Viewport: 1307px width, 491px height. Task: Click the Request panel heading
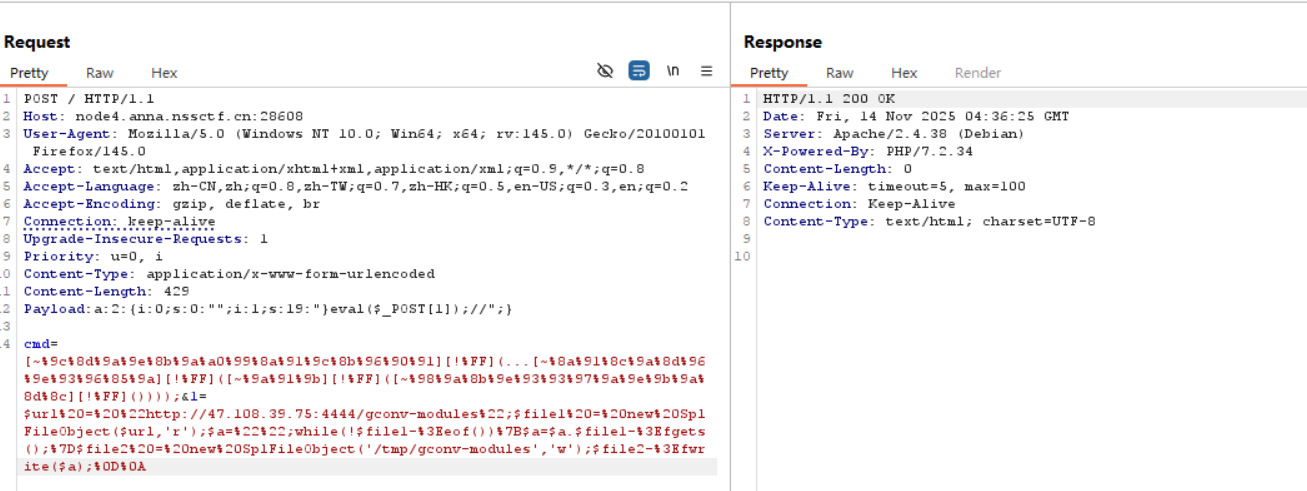click(37, 42)
